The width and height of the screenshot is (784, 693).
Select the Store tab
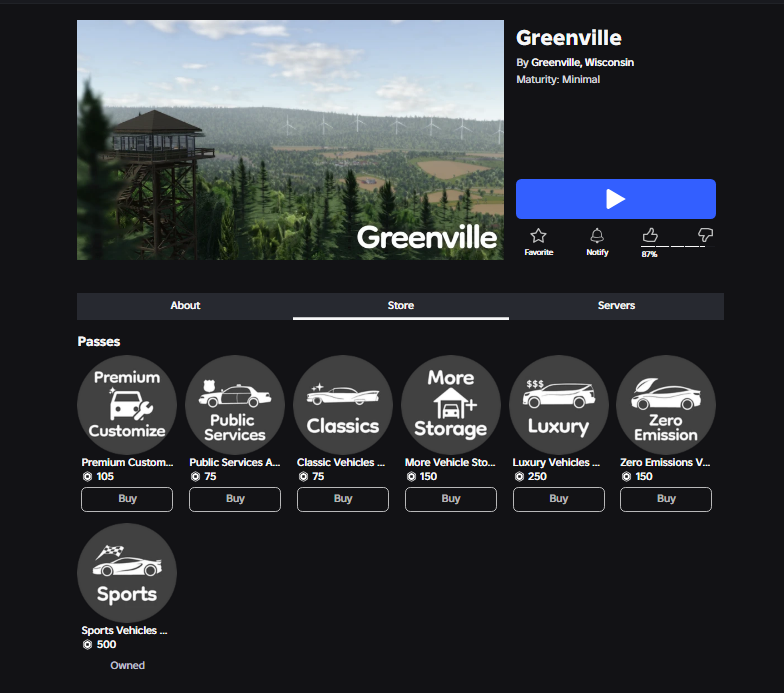click(400, 306)
